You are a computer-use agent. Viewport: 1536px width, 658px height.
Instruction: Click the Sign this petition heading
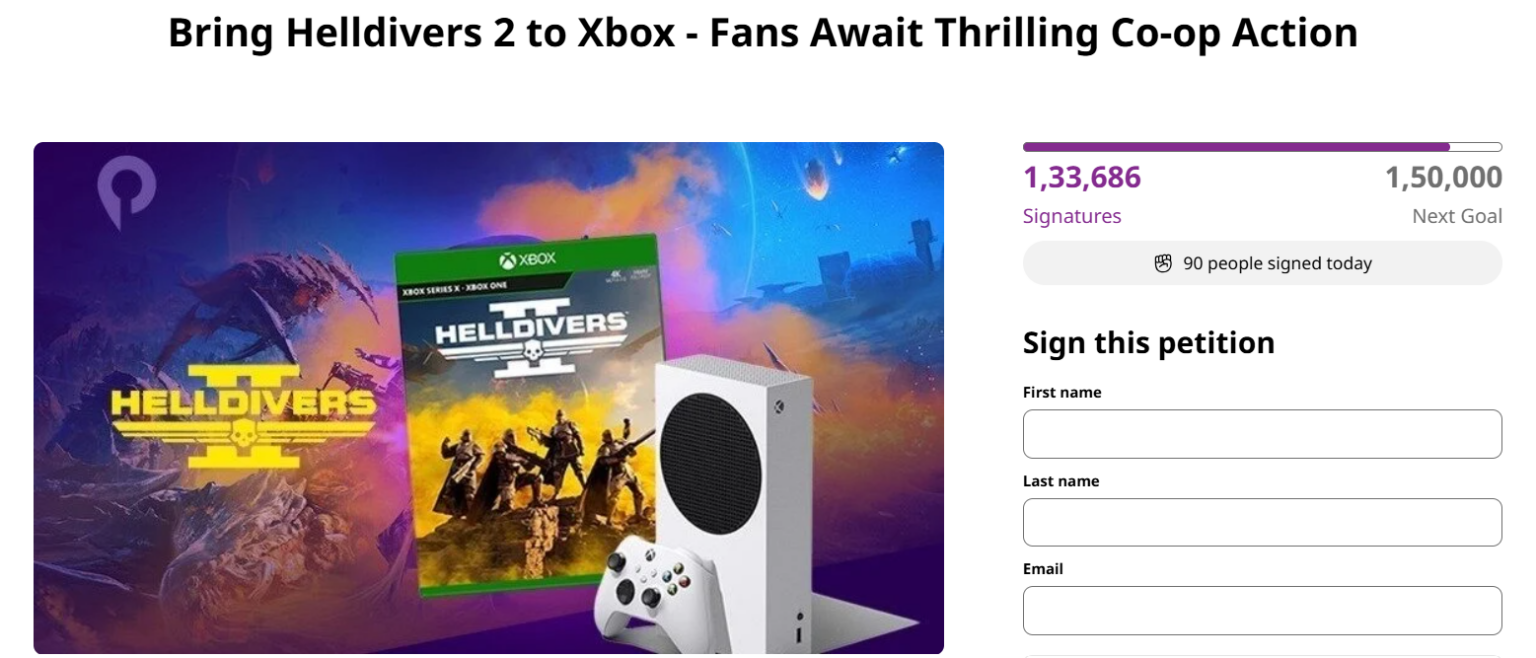coord(1148,343)
